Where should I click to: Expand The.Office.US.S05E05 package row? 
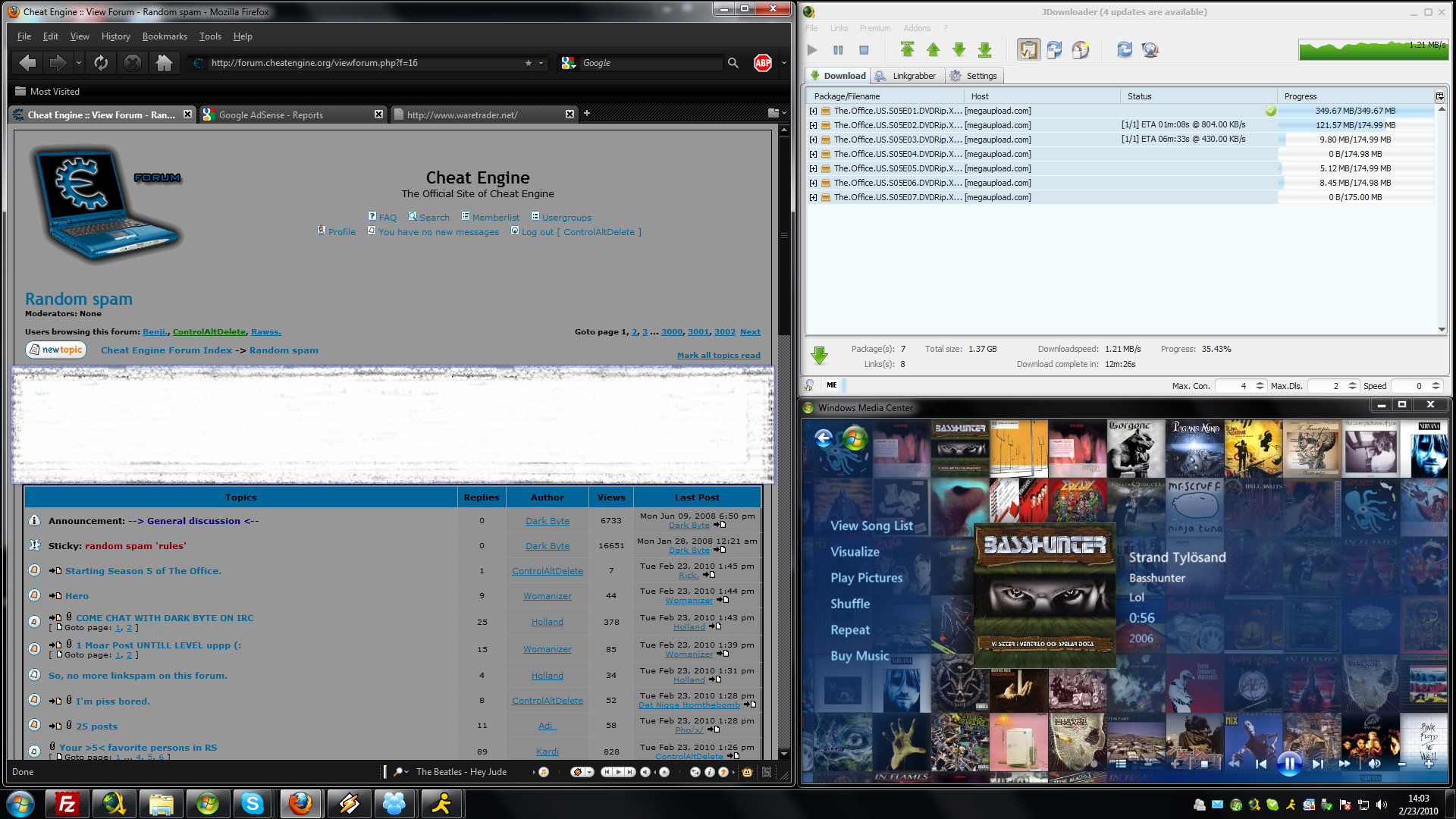point(813,168)
